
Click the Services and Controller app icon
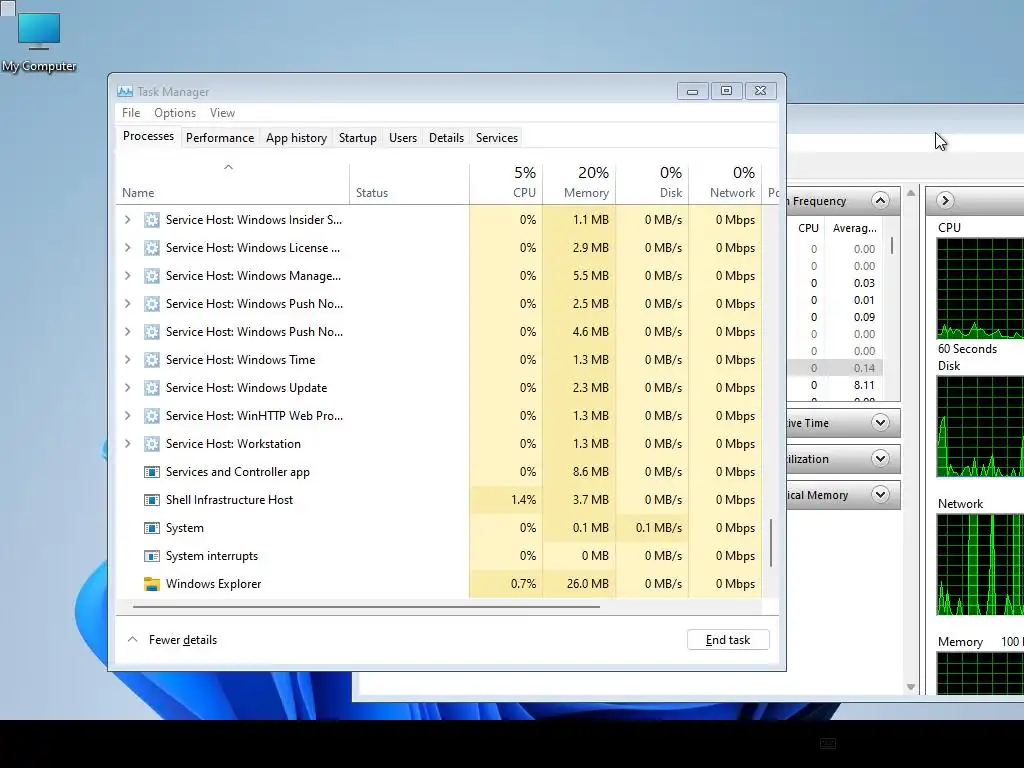152,472
